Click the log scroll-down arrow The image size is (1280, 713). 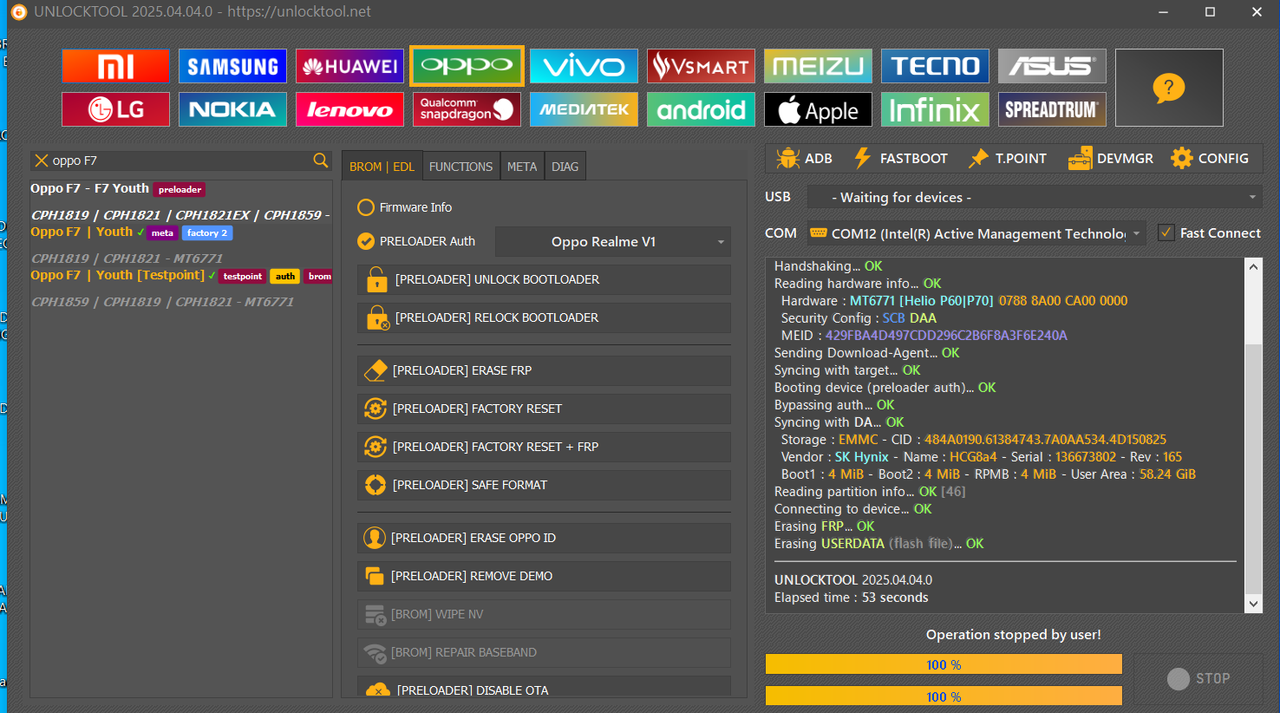click(1253, 603)
